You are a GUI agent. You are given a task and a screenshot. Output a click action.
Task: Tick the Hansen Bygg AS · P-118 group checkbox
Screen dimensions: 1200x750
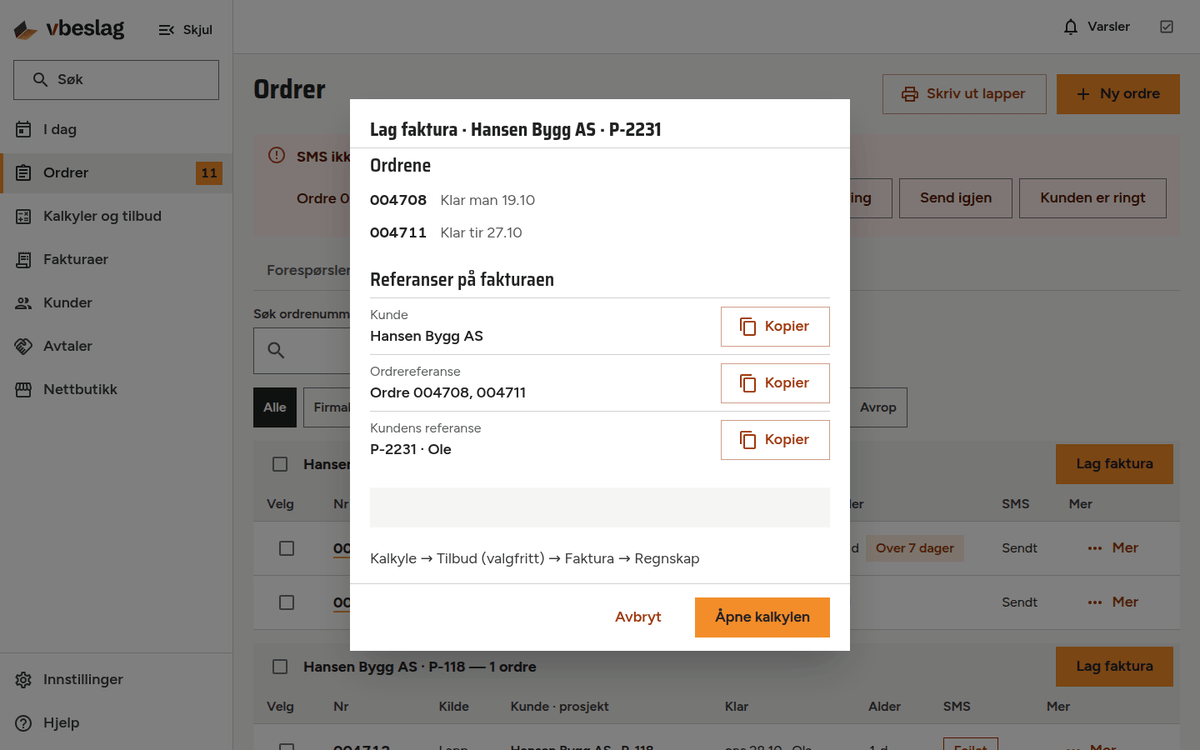[280, 666]
